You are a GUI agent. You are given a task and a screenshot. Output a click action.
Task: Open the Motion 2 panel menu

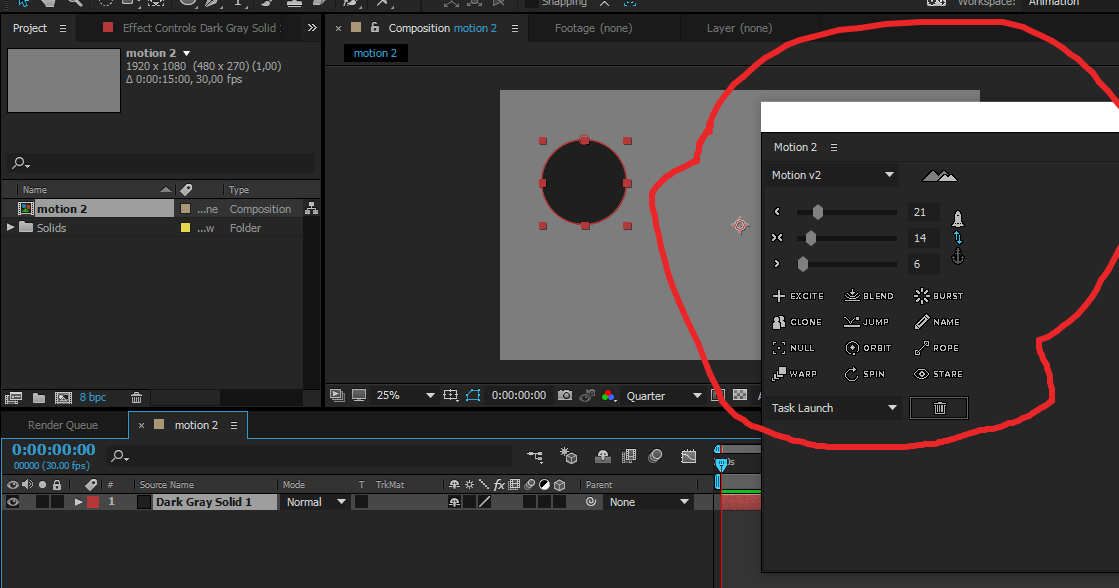(x=834, y=147)
